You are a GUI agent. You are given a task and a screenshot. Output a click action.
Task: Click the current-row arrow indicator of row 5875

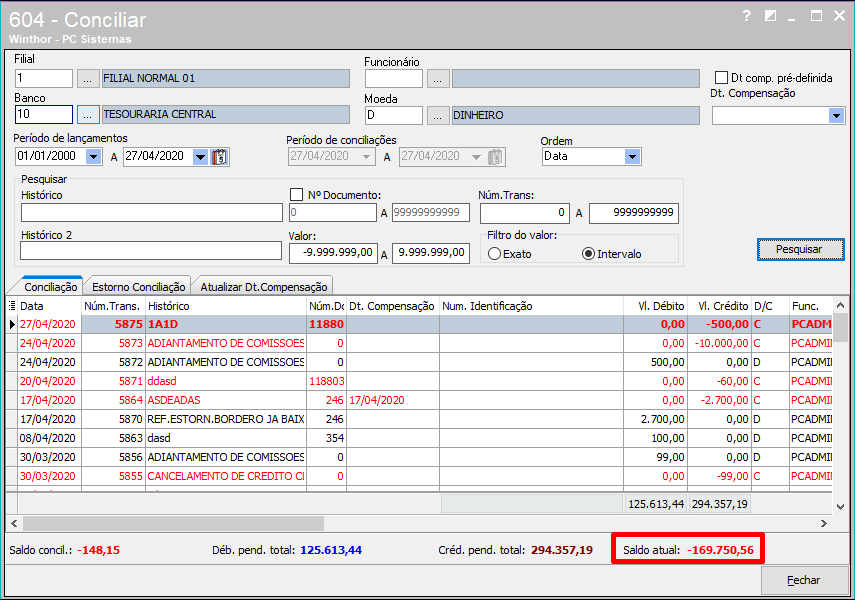tap(11, 325)
